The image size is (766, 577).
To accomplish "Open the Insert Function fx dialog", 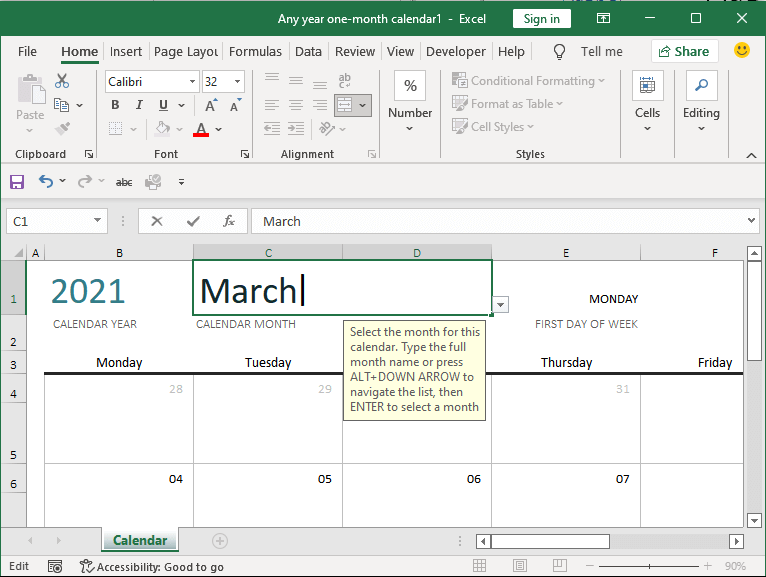I will coord(229,221).
